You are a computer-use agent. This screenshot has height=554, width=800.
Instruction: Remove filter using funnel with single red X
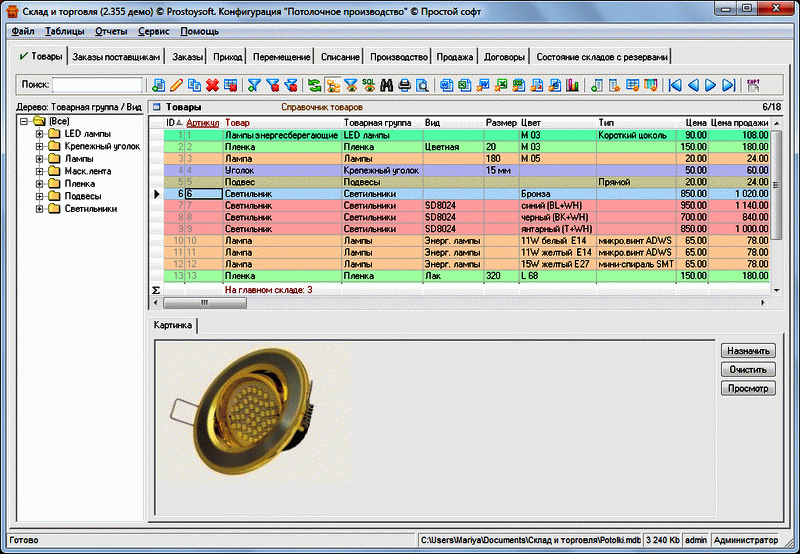pyautogui.click(x=273, y=85)
